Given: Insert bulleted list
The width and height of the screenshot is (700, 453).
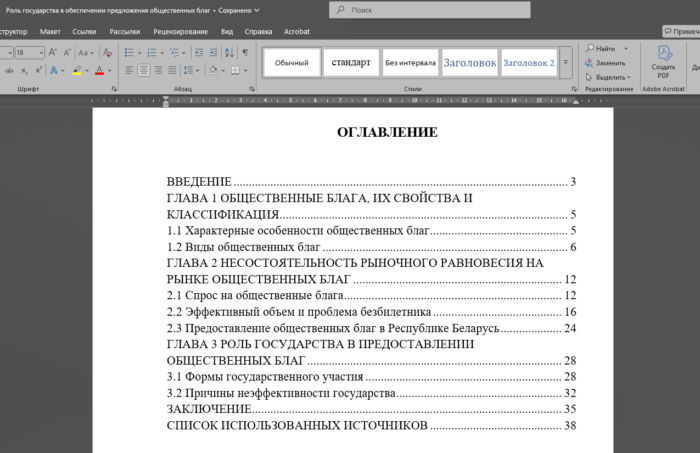Looking at the screenshot, I should tap(129, 53).
